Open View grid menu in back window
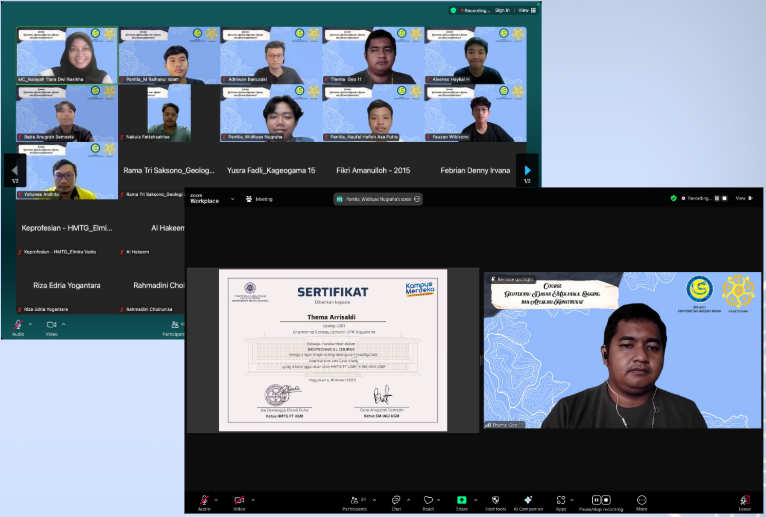The width and height of the screenshot is (766, 517). tap(527, 10)
